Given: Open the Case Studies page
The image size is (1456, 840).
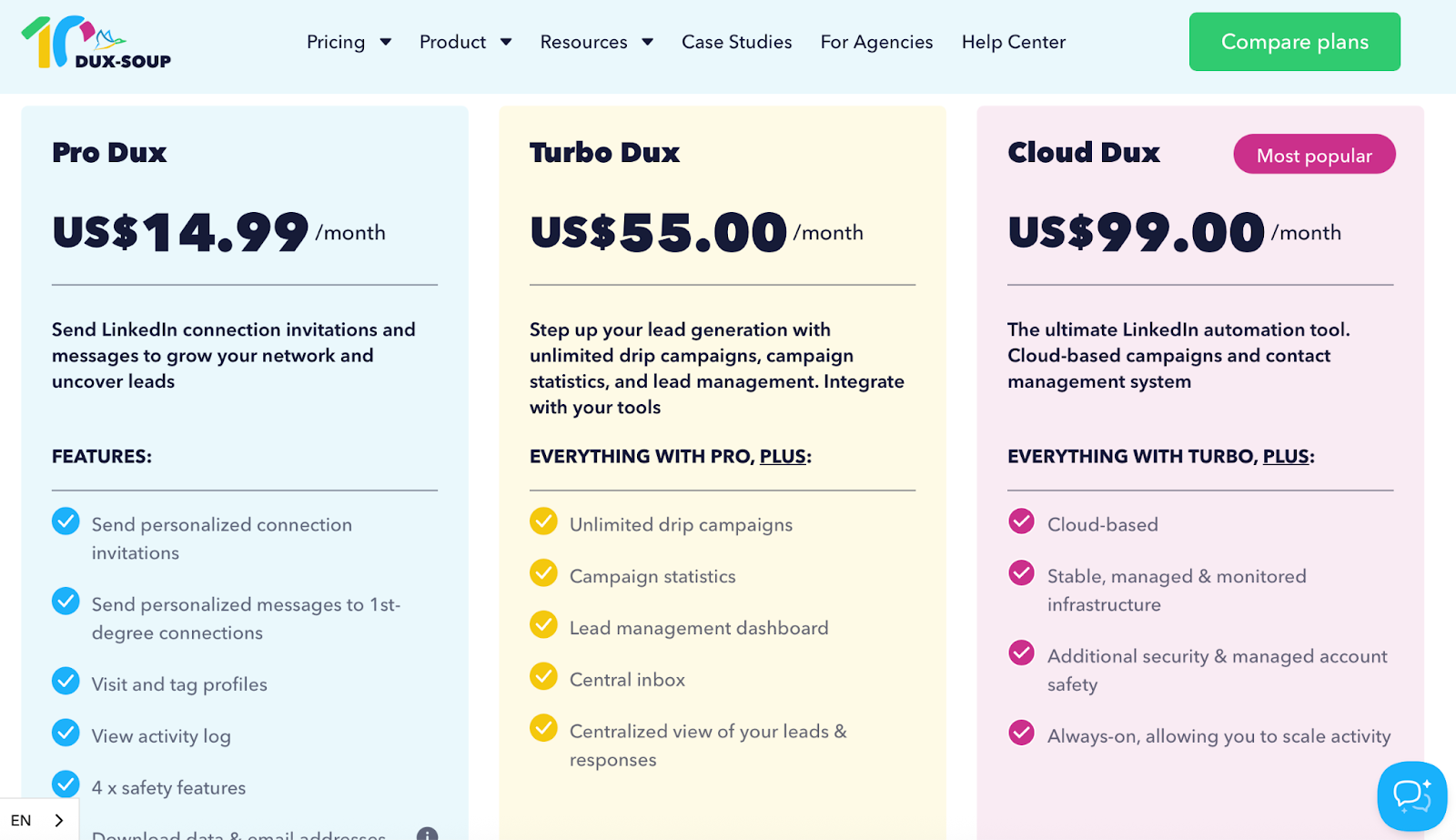Looking at the screenshot, I should point(736,42).
